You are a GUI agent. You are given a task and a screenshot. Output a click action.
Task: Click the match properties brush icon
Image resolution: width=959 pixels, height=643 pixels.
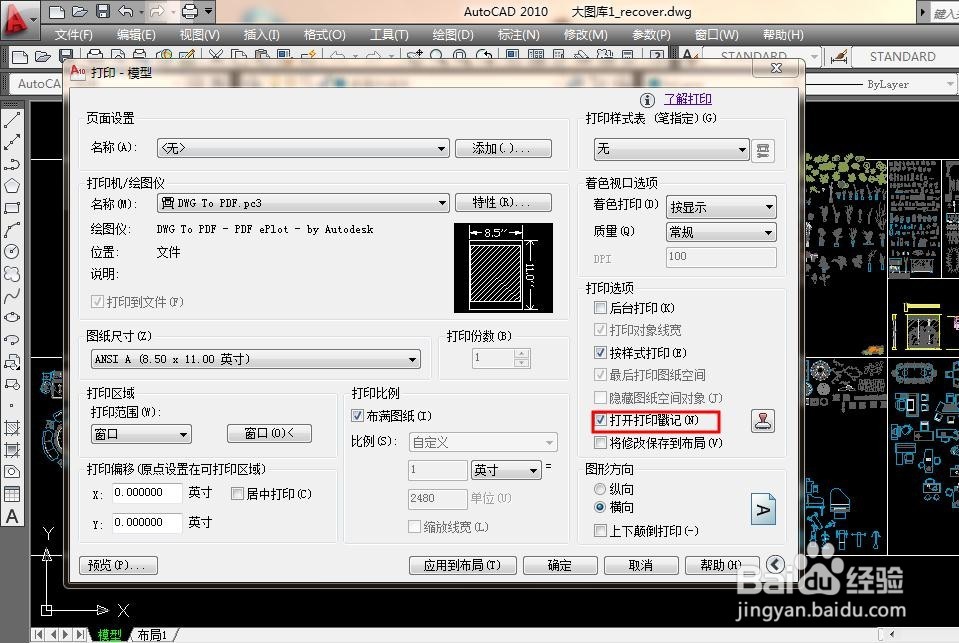[x=839, y=57]
